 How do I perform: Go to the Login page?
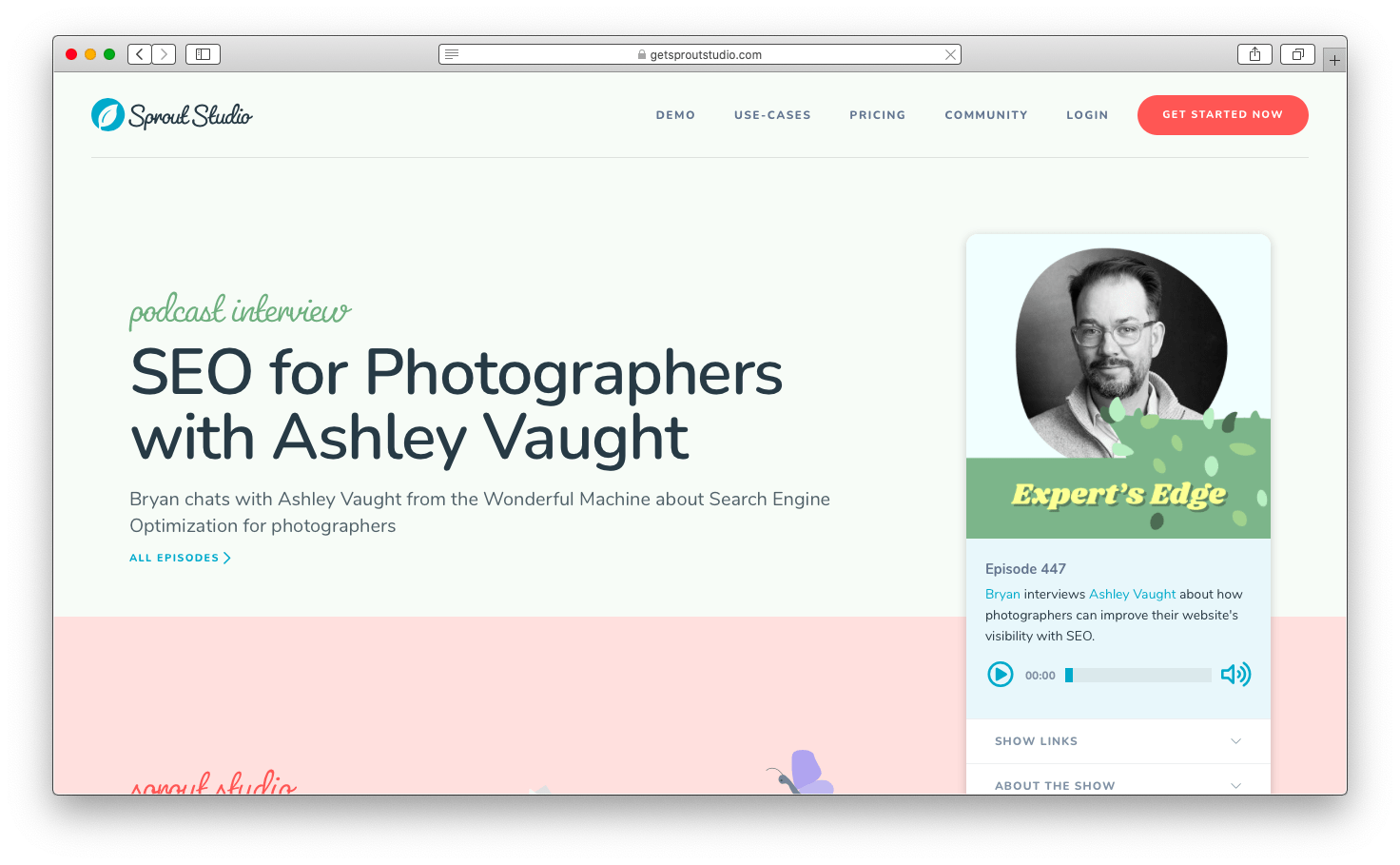point(1087,115)
